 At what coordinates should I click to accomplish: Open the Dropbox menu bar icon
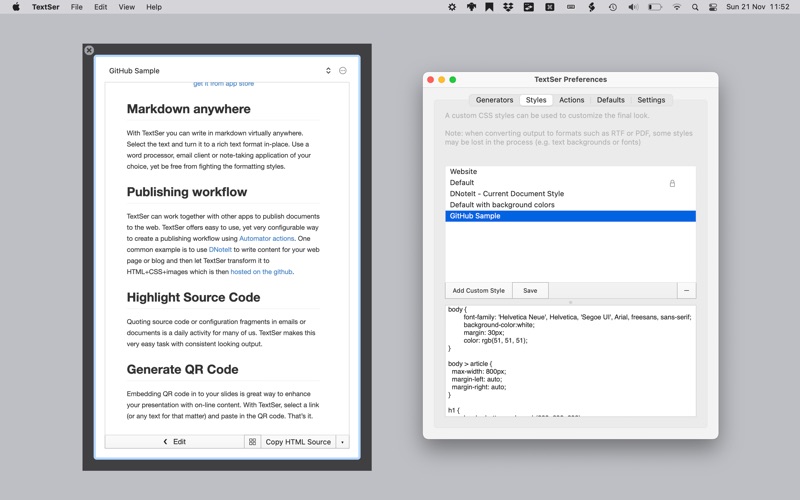pyautogui.click(x=508, y=7)
